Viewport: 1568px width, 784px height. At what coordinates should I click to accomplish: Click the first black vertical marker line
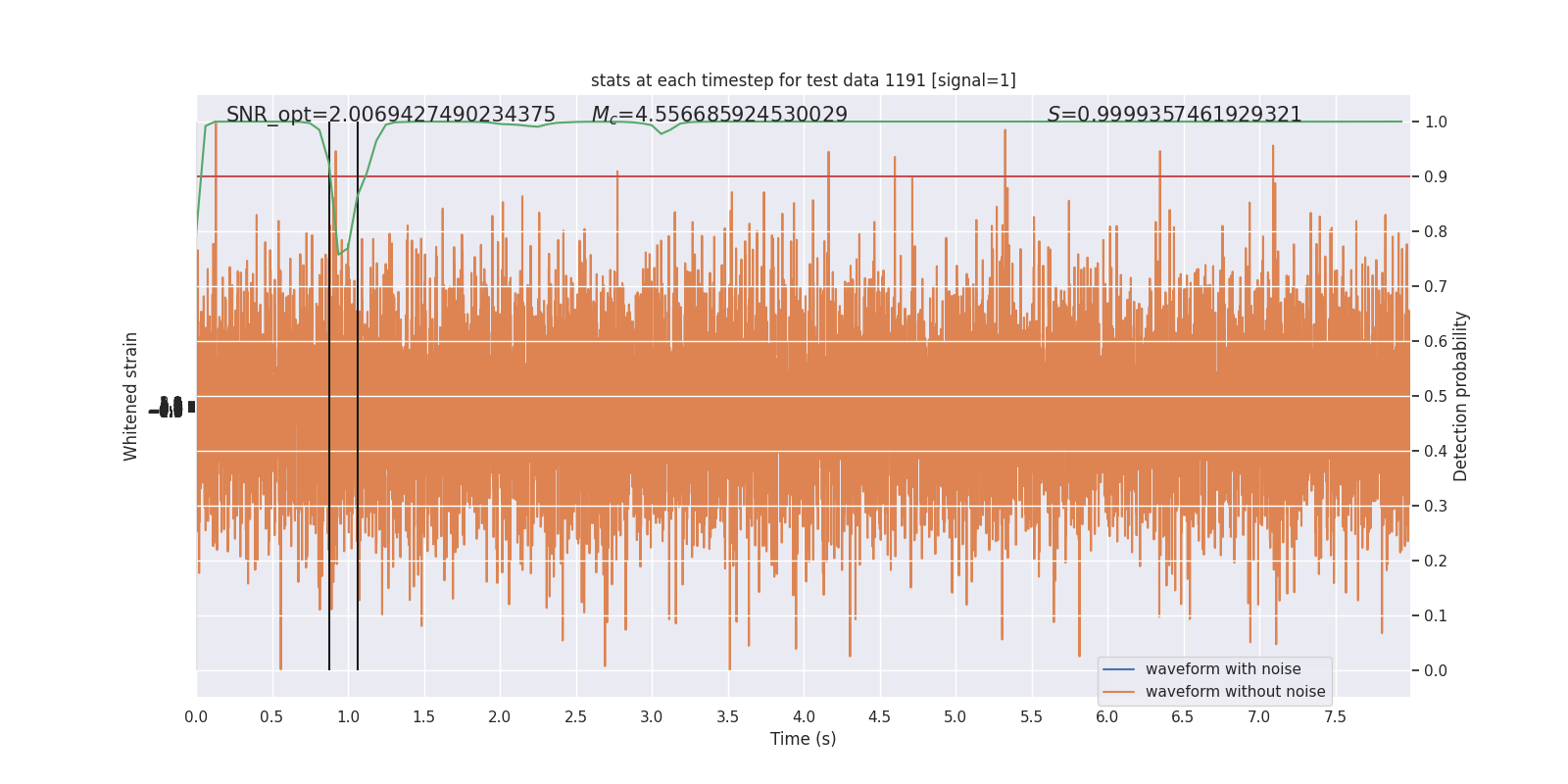coord(329,396)
